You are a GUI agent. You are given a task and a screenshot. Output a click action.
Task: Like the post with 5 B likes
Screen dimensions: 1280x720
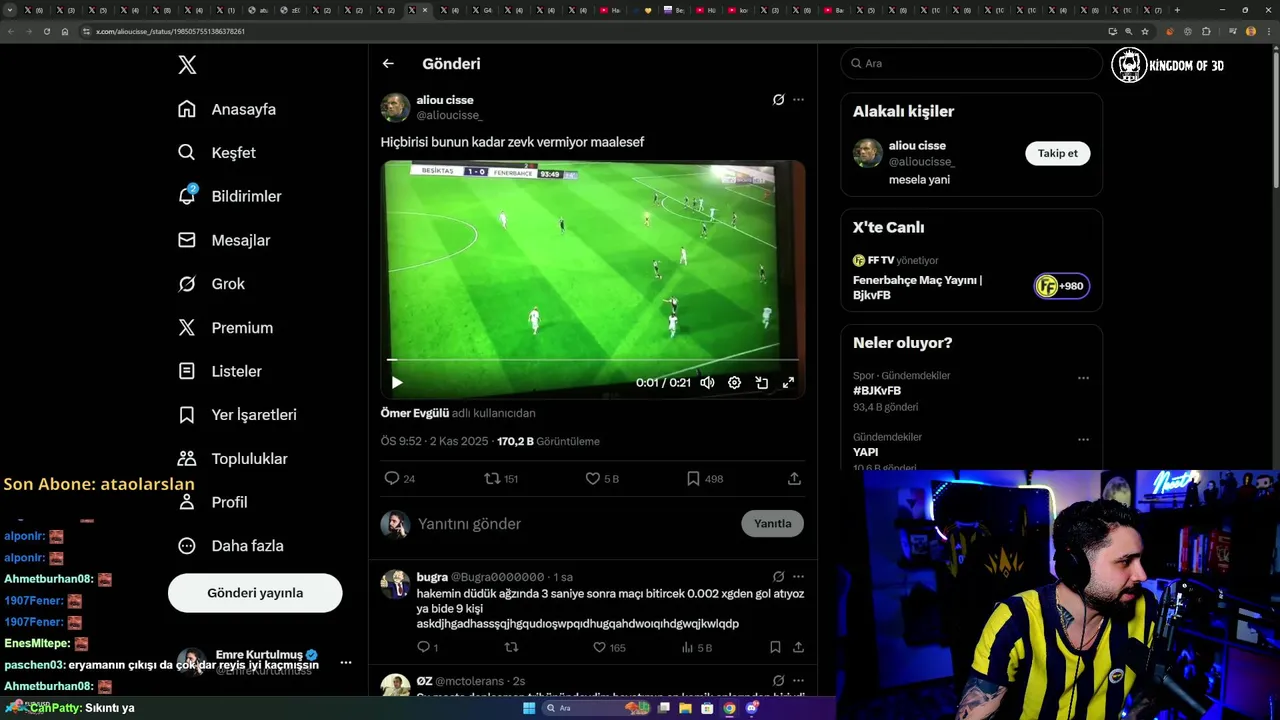pyautogui.click(x=602, y=479)
